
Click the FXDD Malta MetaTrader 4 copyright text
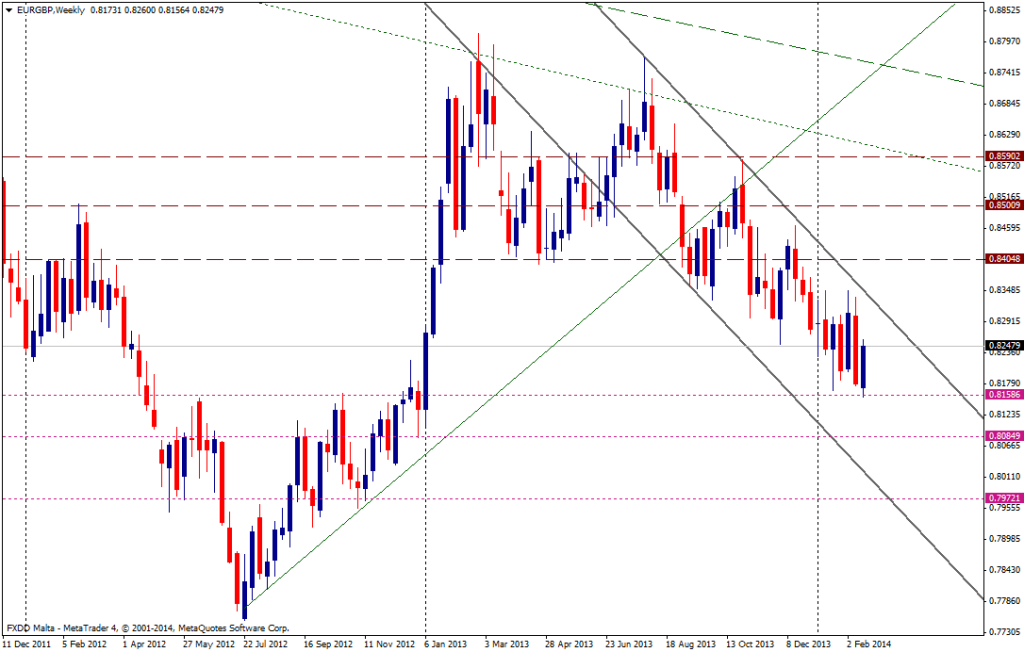click(x=148, y=628)
